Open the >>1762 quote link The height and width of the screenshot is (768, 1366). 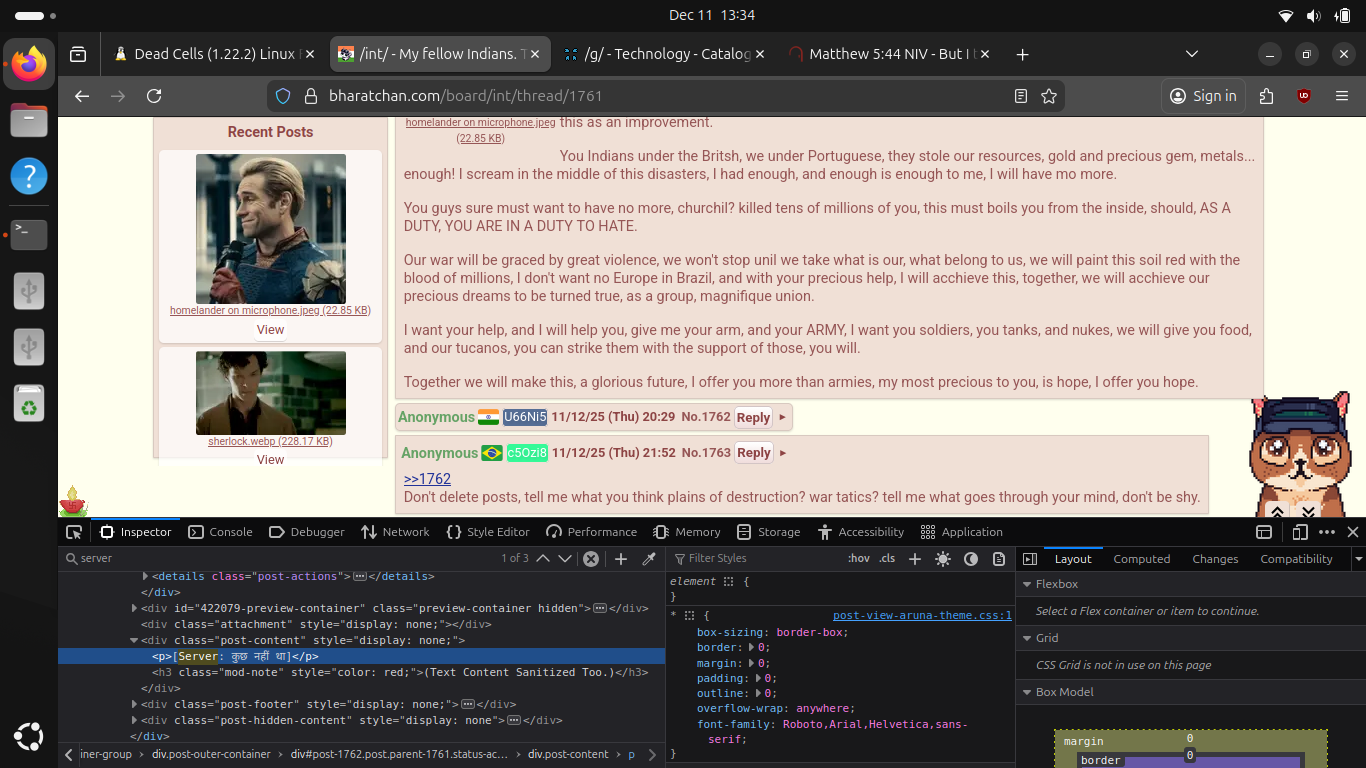pyautogui.click(x=427, y=479)
